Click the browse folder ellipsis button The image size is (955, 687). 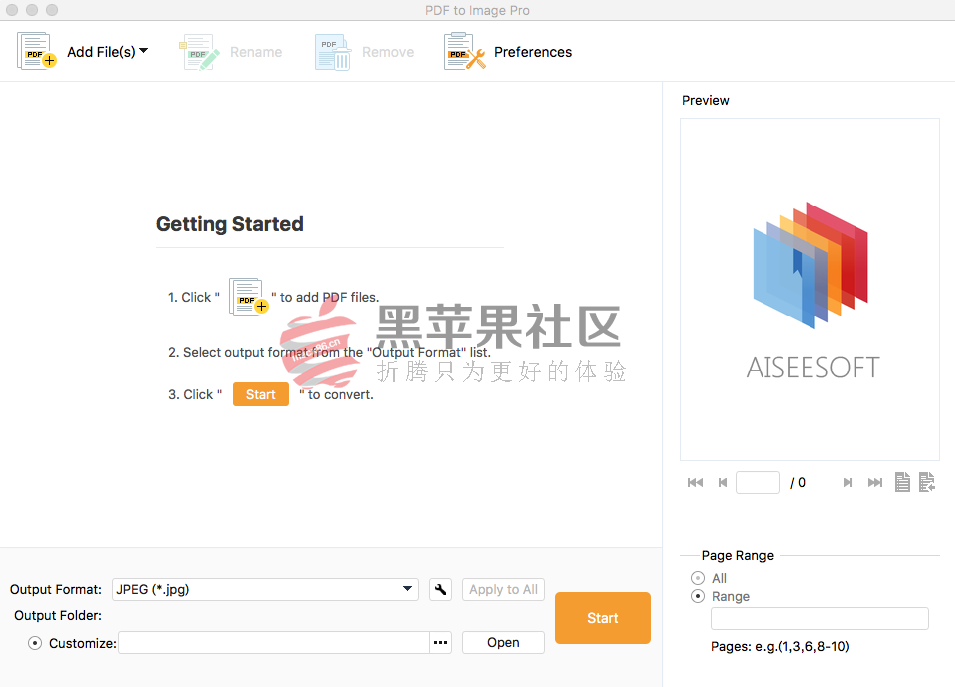click(x=440, y=643)
